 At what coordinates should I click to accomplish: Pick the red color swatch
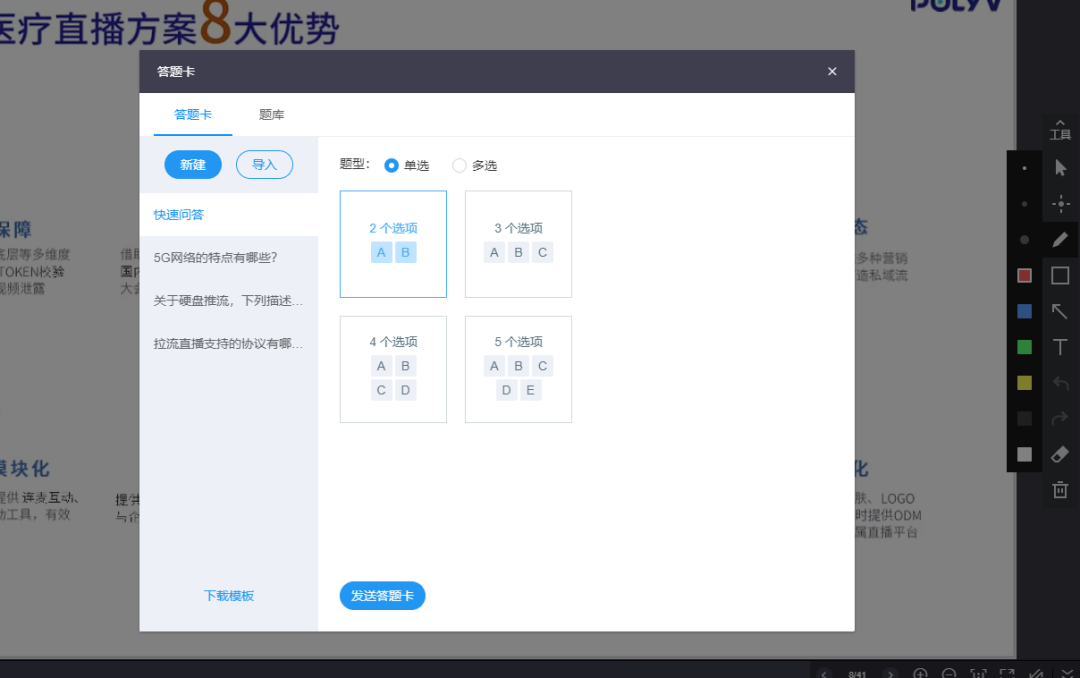1024,276
